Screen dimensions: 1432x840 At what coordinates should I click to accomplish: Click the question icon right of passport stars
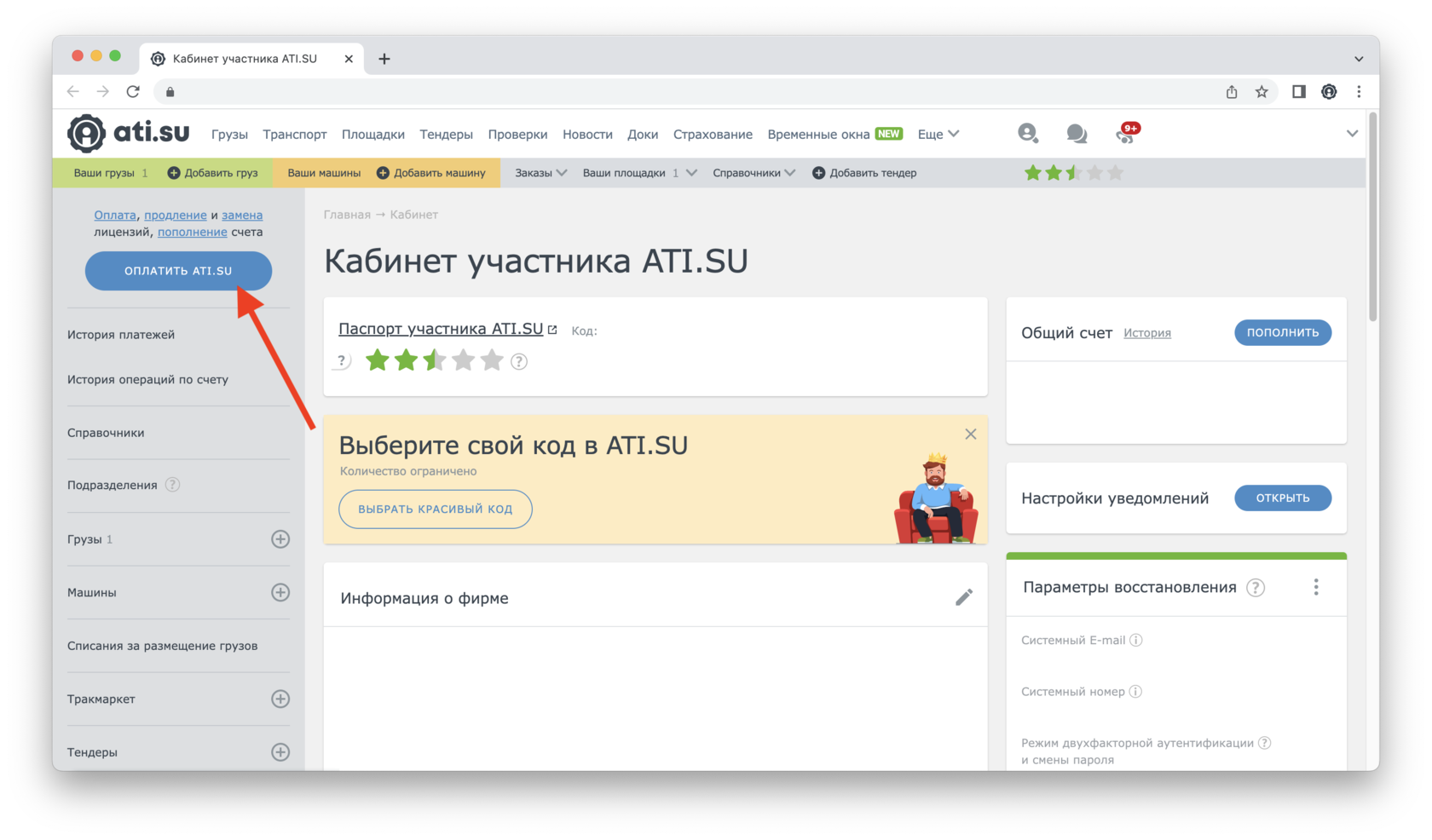tap(519, 361)
